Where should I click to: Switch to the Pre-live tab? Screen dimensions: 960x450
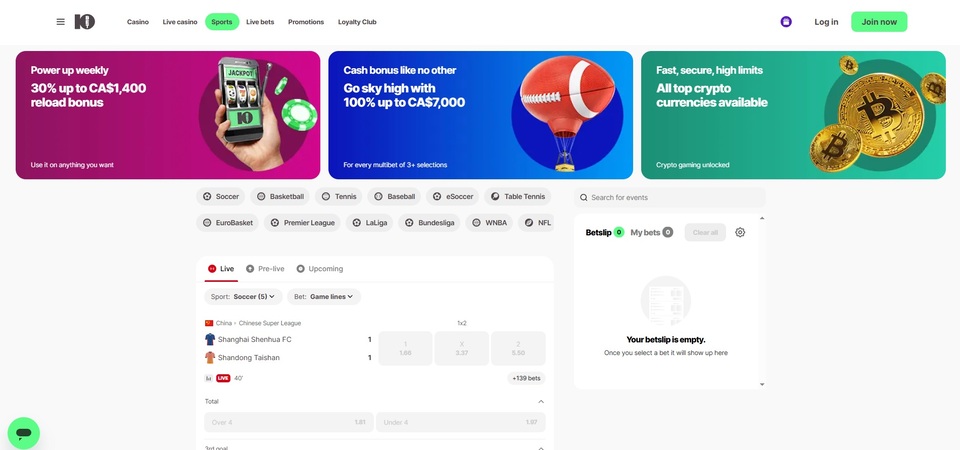265,269
